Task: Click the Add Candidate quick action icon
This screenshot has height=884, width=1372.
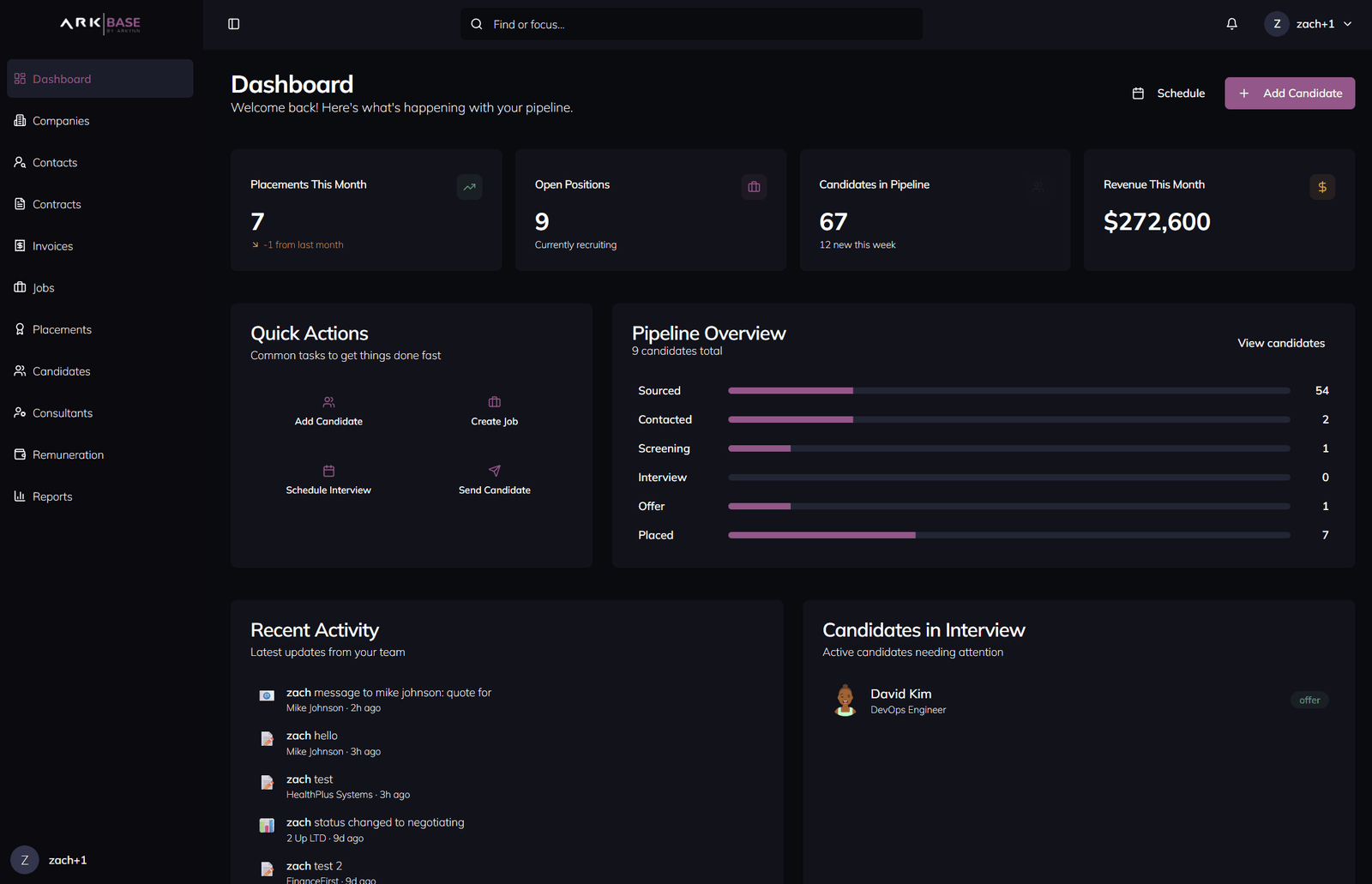Action: coord(328,402)
